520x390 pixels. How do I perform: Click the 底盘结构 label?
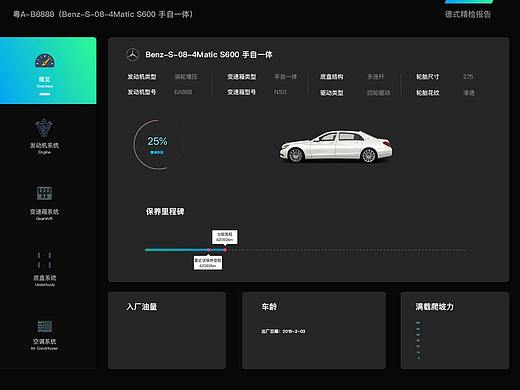click(332, 77)
